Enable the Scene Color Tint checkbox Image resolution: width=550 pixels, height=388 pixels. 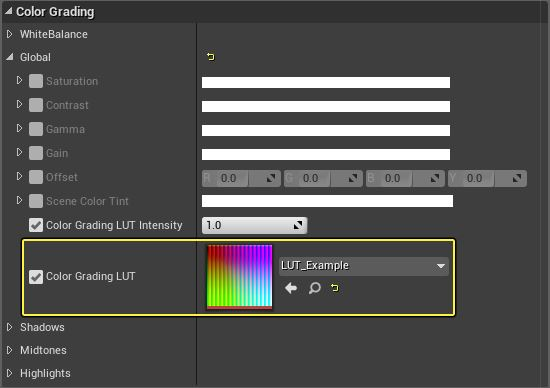(36, 201)
